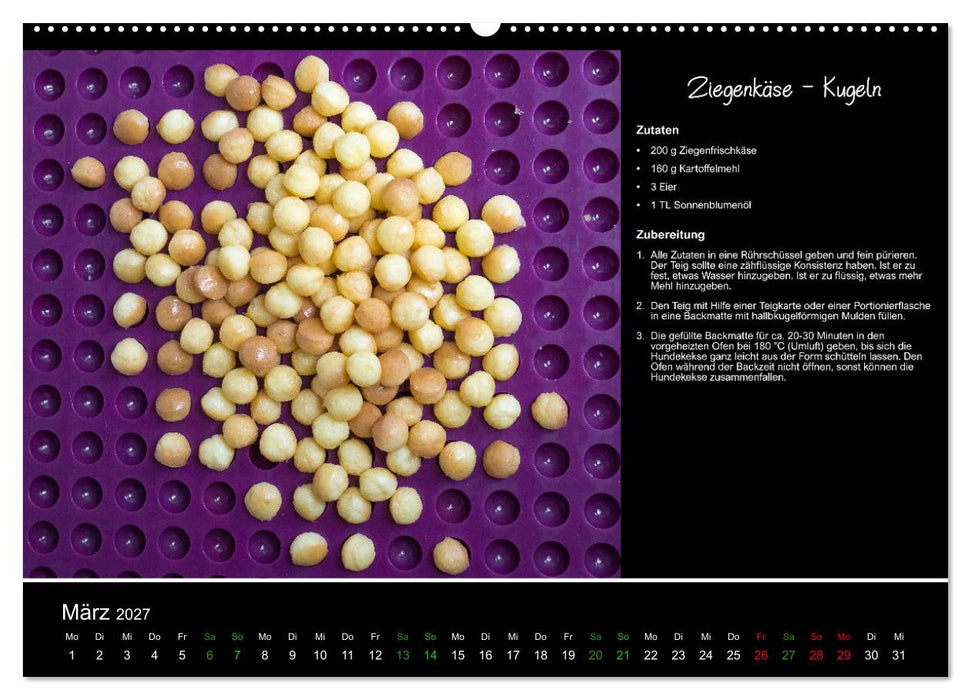This screenshot has height=700, width=971.
Task: Select calendar day 18
Action: [541, 655]
